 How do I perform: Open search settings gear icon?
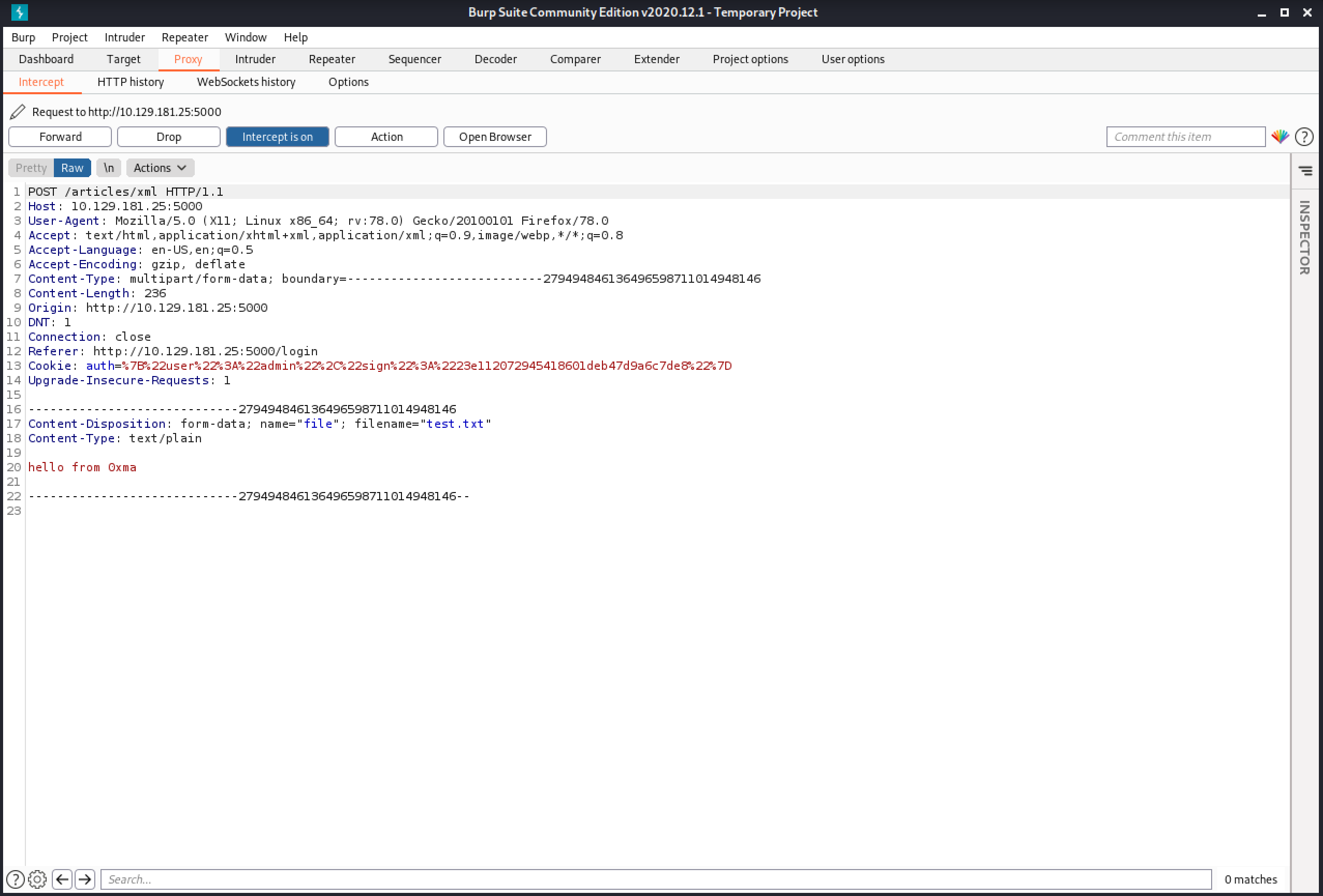38,879
